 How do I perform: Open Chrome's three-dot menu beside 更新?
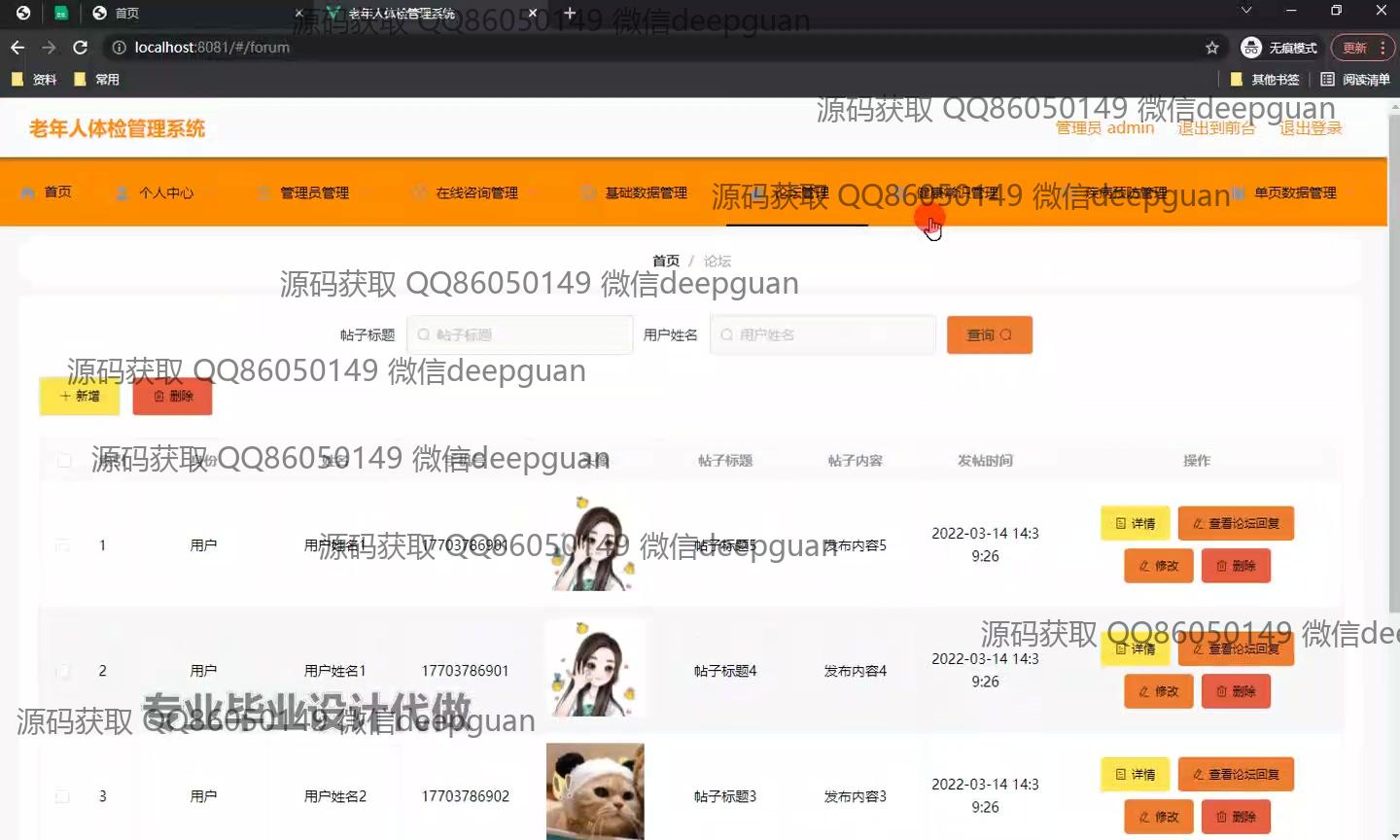coord(1382,48)
